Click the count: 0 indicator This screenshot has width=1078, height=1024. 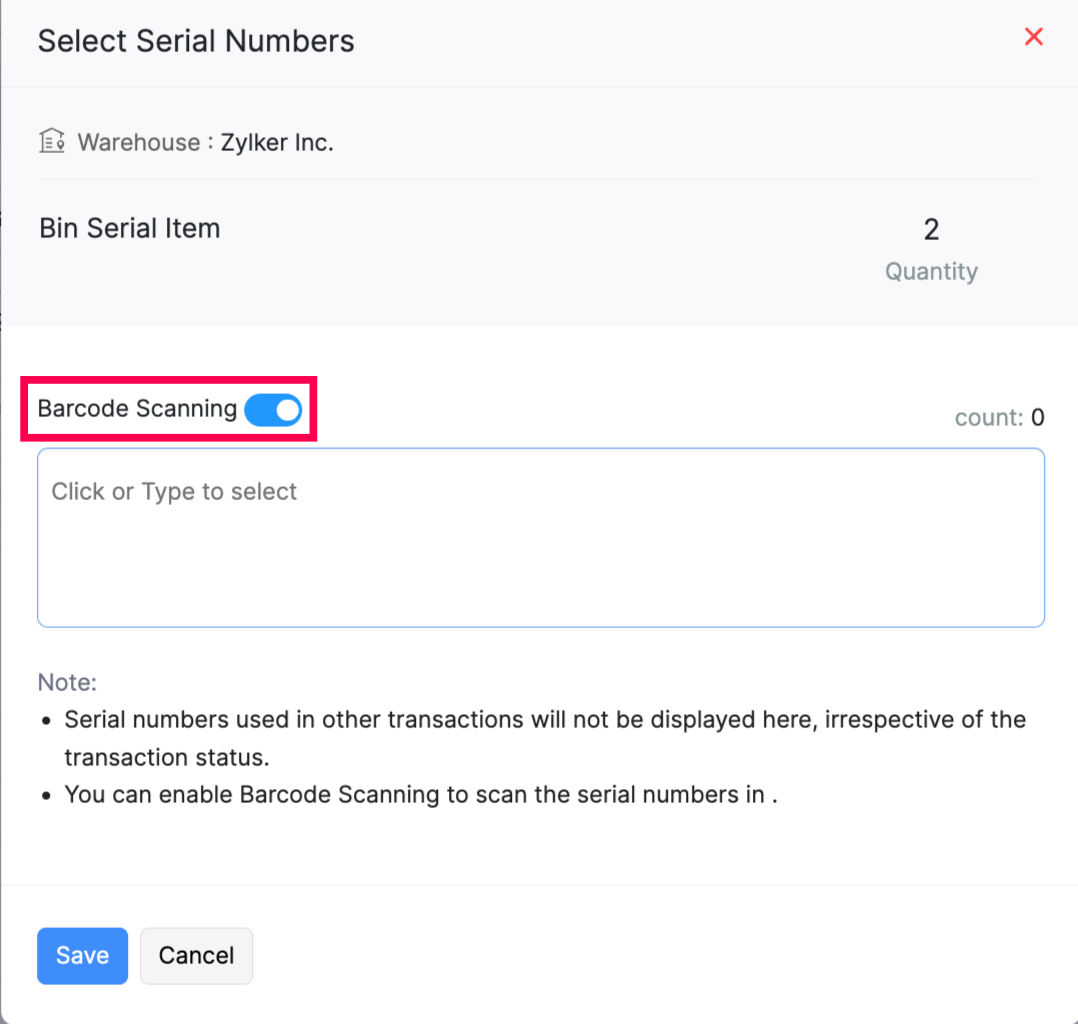click(999, 417)
